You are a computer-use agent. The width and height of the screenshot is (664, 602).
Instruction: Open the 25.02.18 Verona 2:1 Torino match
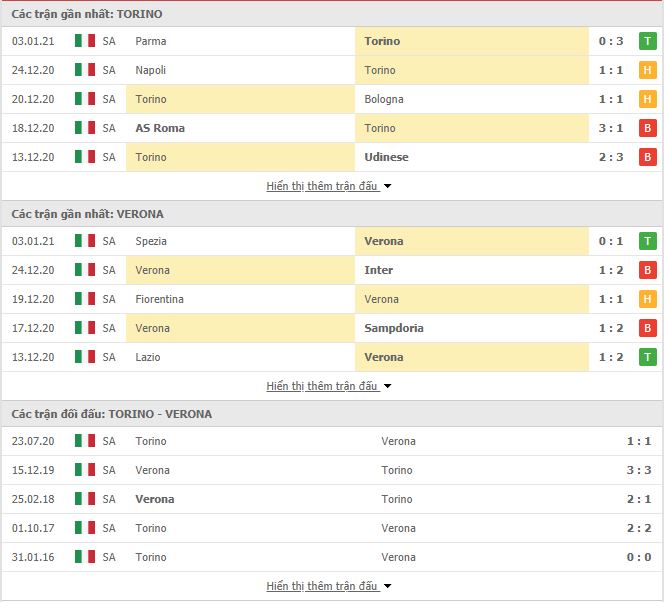332,499
